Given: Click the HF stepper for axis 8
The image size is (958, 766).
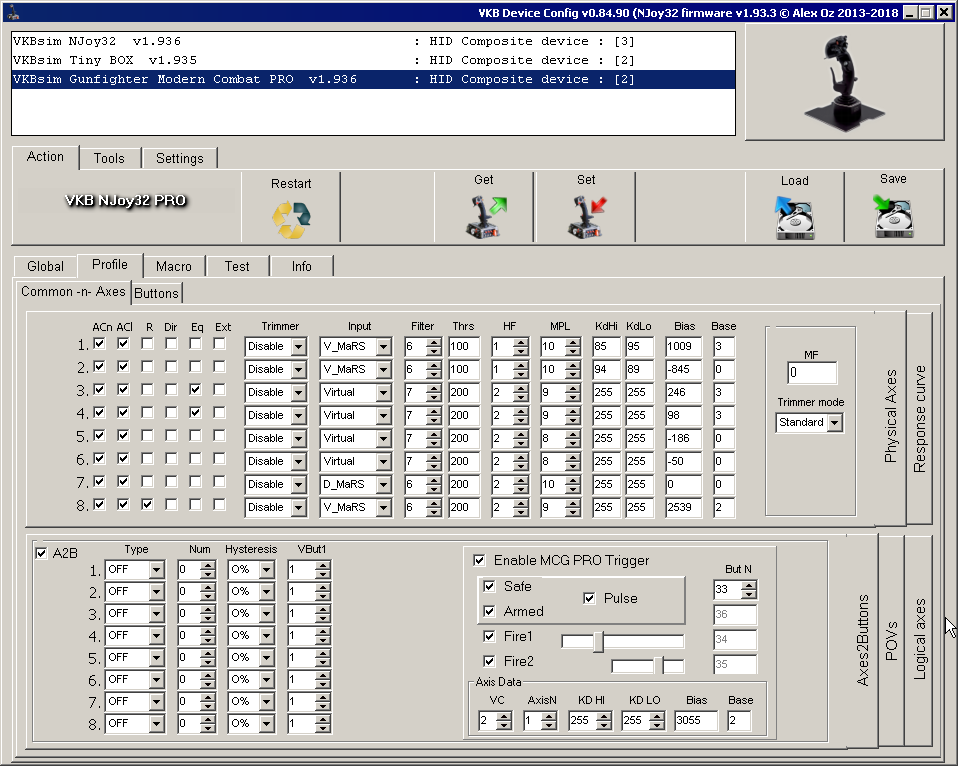Looking at the screenshot, I should (x=521, y=508).
